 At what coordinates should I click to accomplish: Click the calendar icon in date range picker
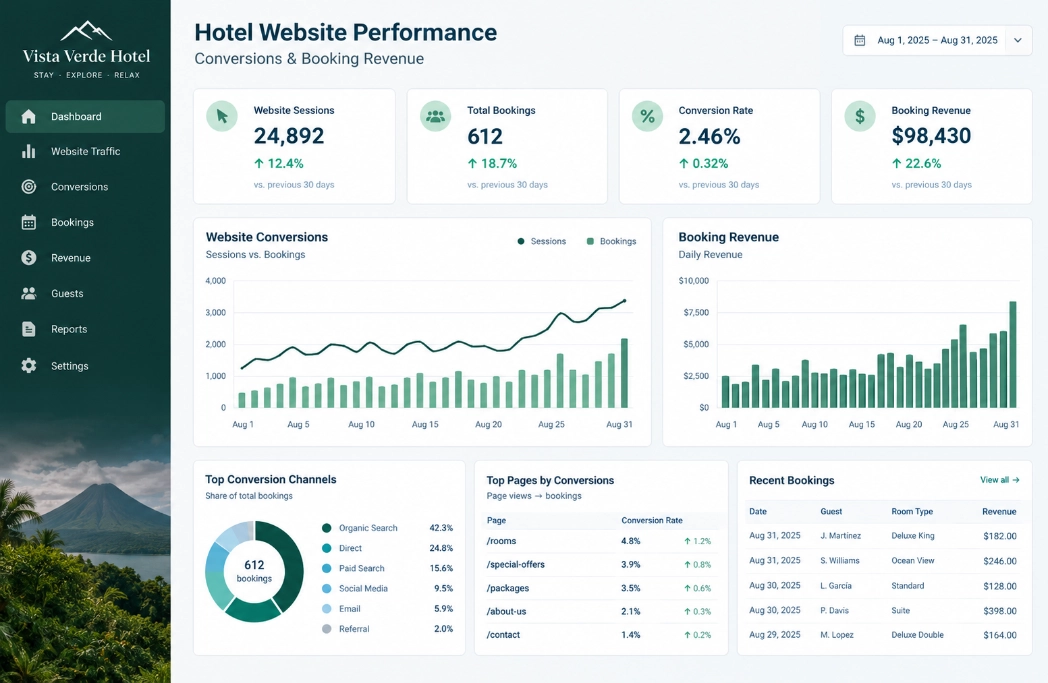coord(860,40)
